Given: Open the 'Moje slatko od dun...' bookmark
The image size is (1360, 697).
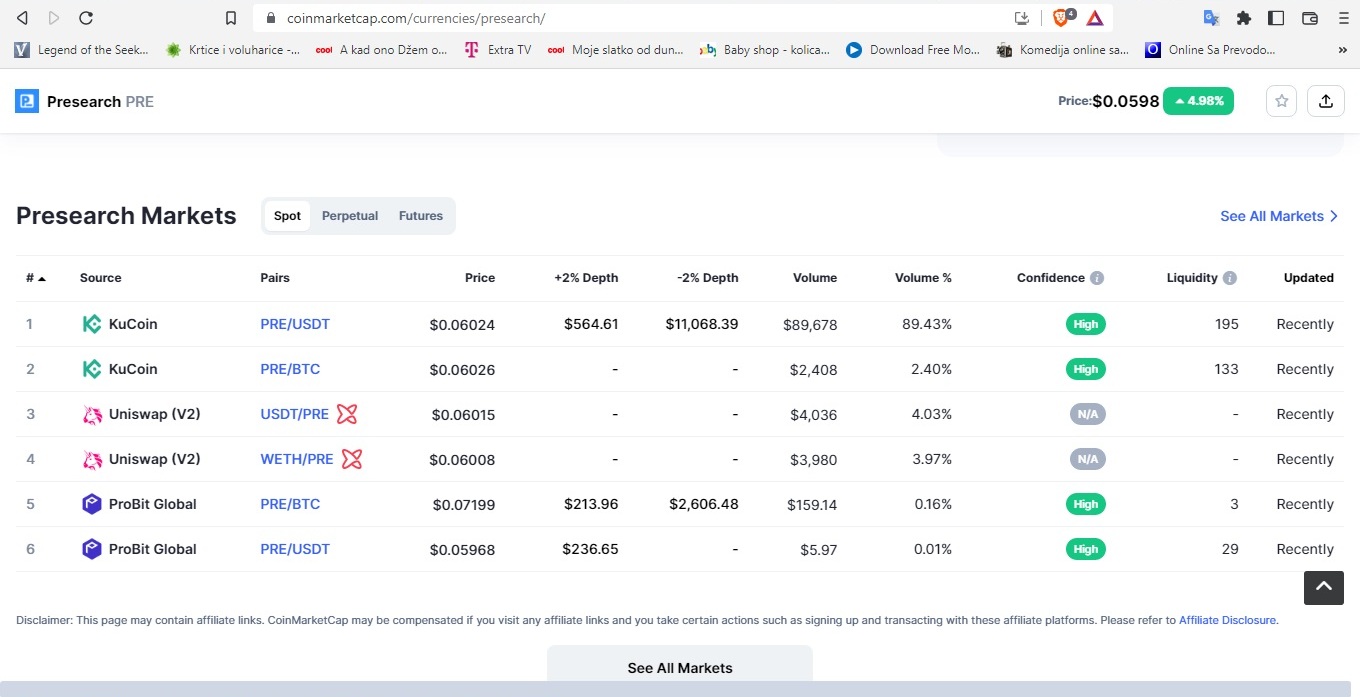Looking at the screenshot, I should [616, 49].
